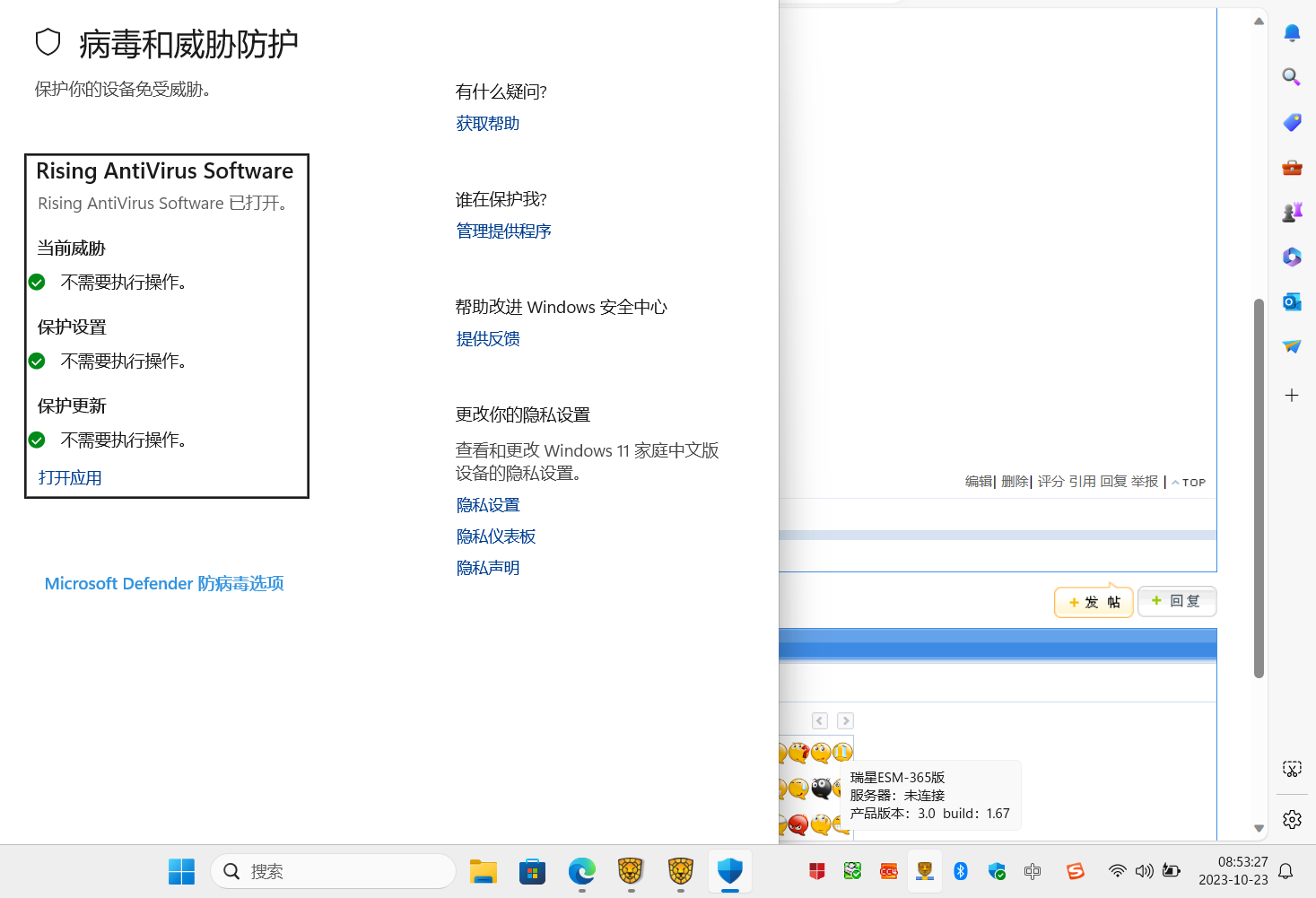Click 删除 on the forum post
This screenshot has width=1316, height=898.
pos(1015,482)
